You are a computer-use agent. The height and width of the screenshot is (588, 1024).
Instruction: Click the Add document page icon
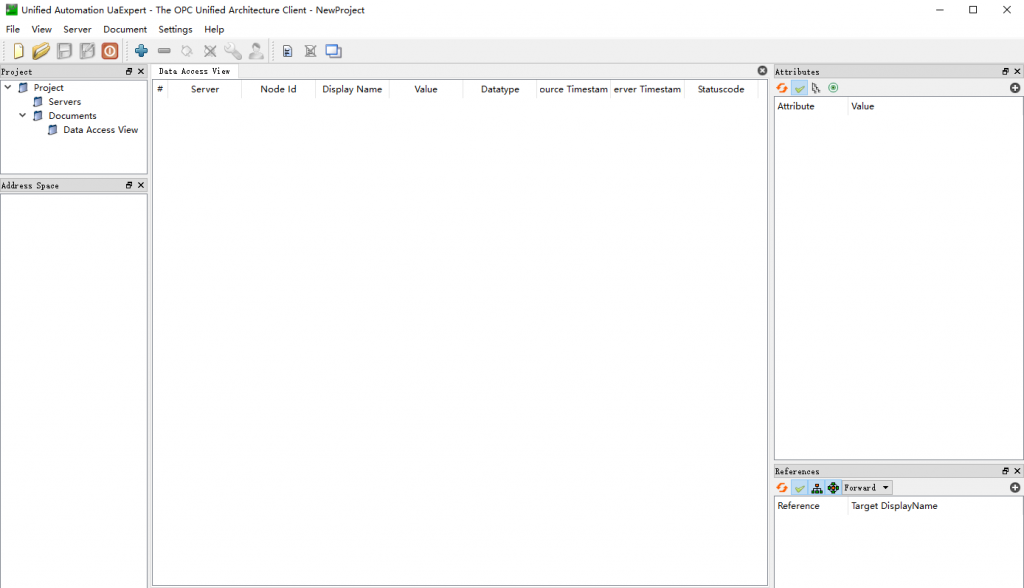coord(287,51)
